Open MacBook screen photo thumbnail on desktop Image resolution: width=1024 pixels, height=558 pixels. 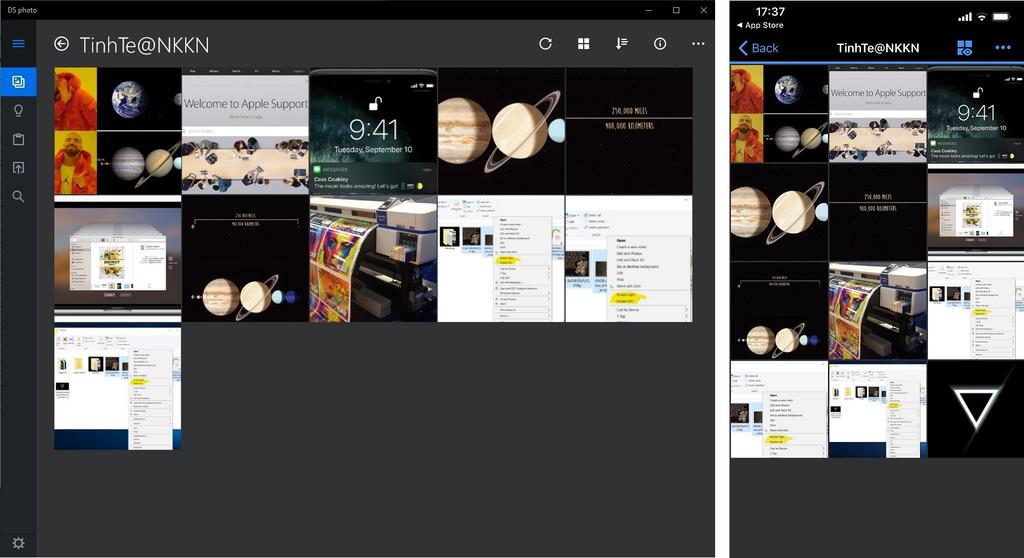pos(118,259)
